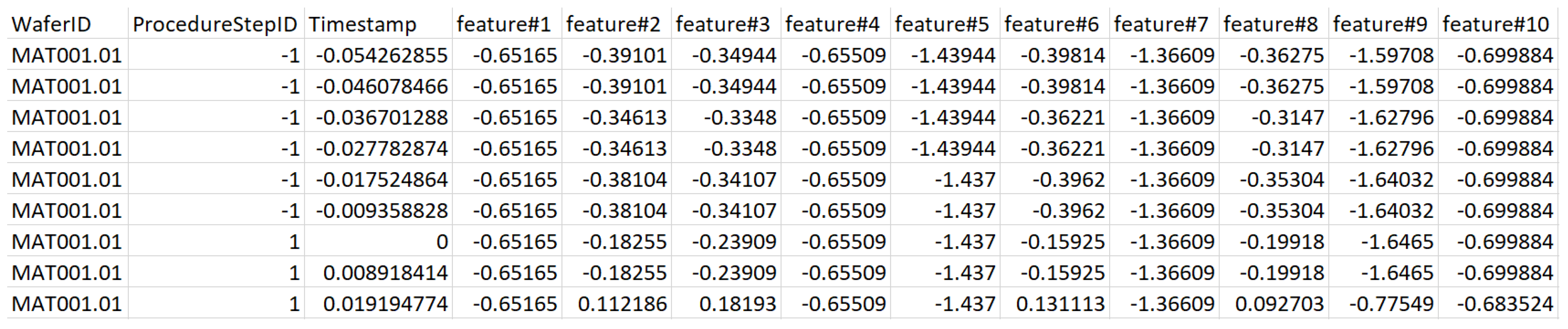Viewport: 1568px width, 329px height.
Task: Select the cell with value 0.131113
Action: click(x=1054, y=304)
